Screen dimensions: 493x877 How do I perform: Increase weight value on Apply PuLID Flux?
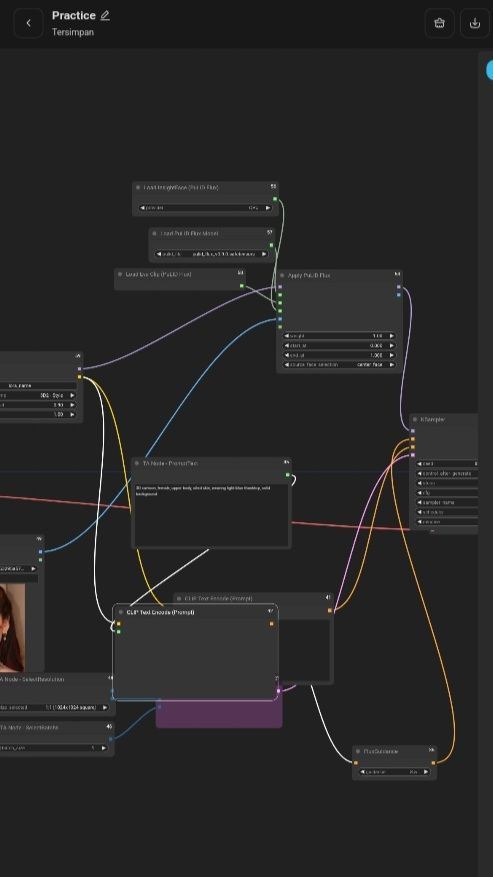point(392,336)
